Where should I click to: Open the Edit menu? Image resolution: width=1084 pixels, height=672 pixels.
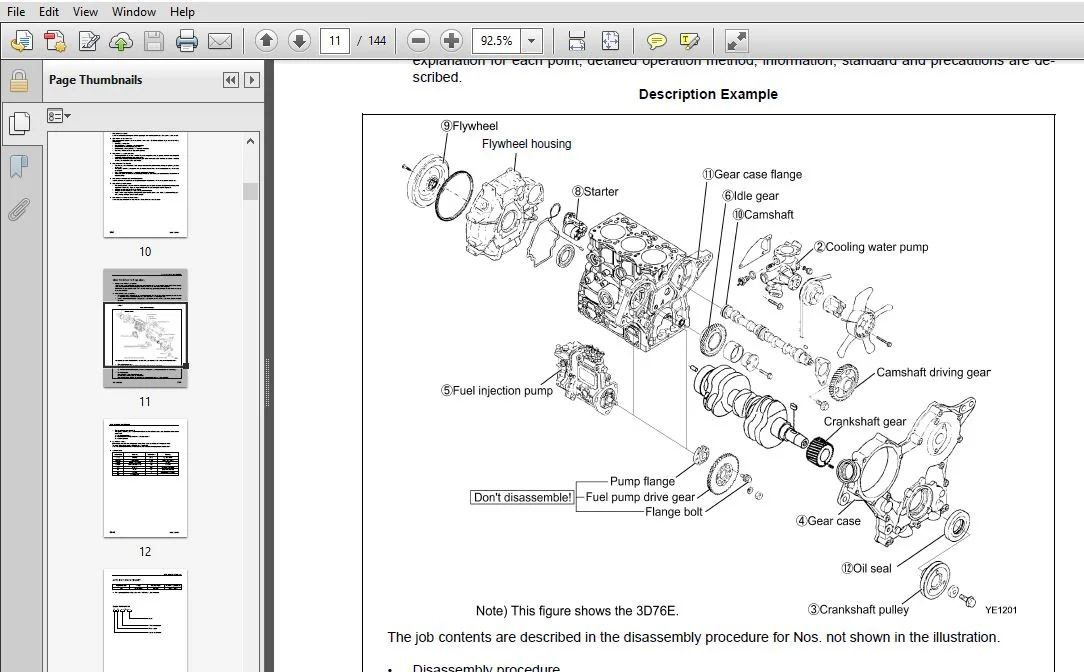48,12
